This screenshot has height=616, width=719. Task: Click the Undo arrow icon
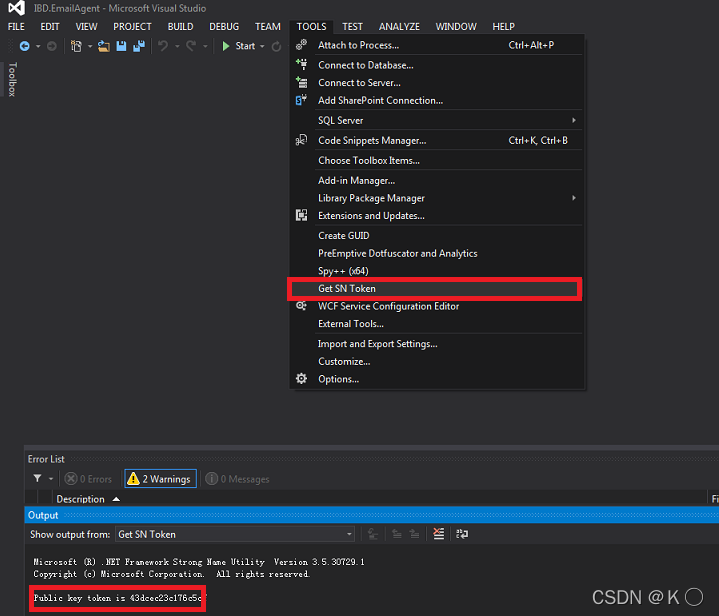[x=163, y=46]
